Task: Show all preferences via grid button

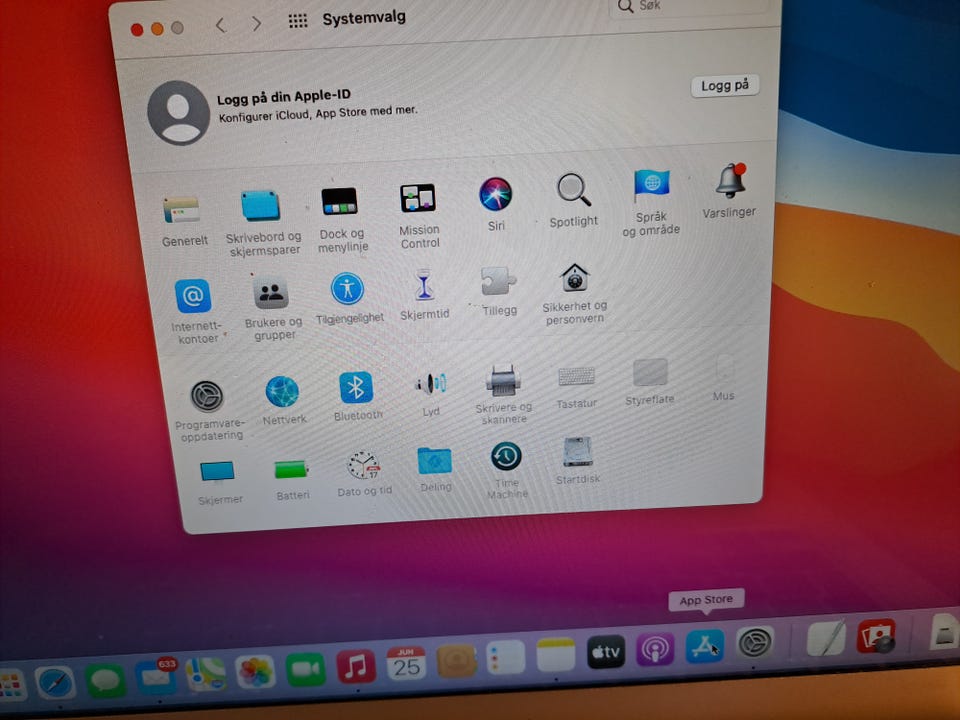Action: coord(298,21)
